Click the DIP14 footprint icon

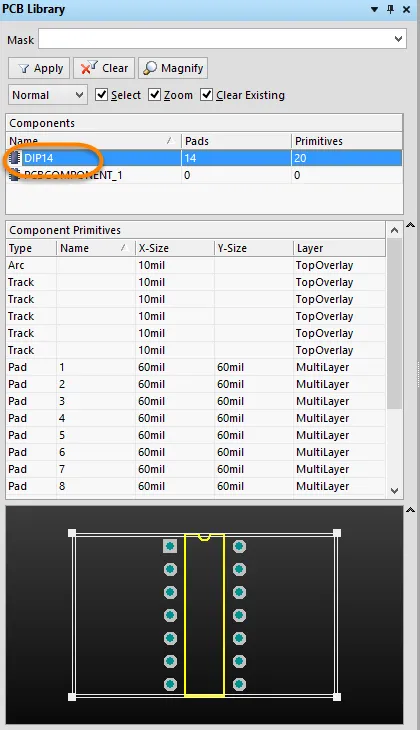click(15, 158)
